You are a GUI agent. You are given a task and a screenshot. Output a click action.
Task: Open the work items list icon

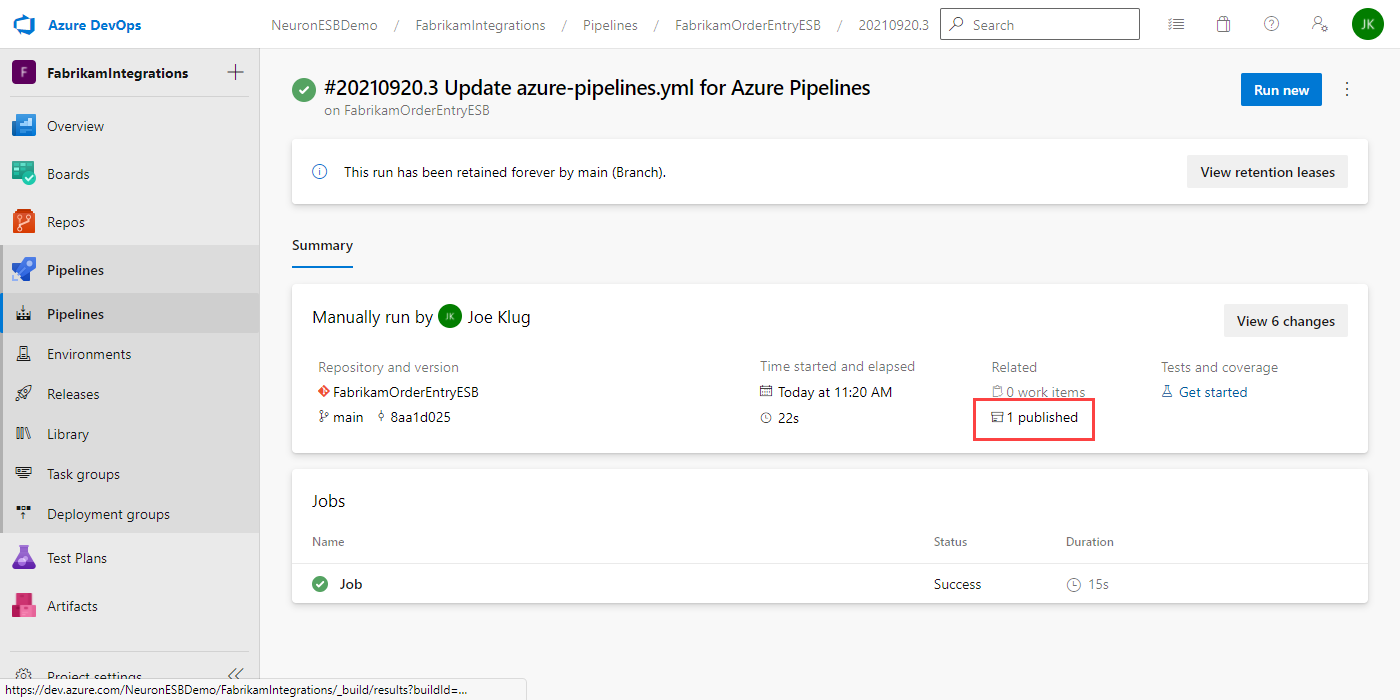coord(1176,24)
